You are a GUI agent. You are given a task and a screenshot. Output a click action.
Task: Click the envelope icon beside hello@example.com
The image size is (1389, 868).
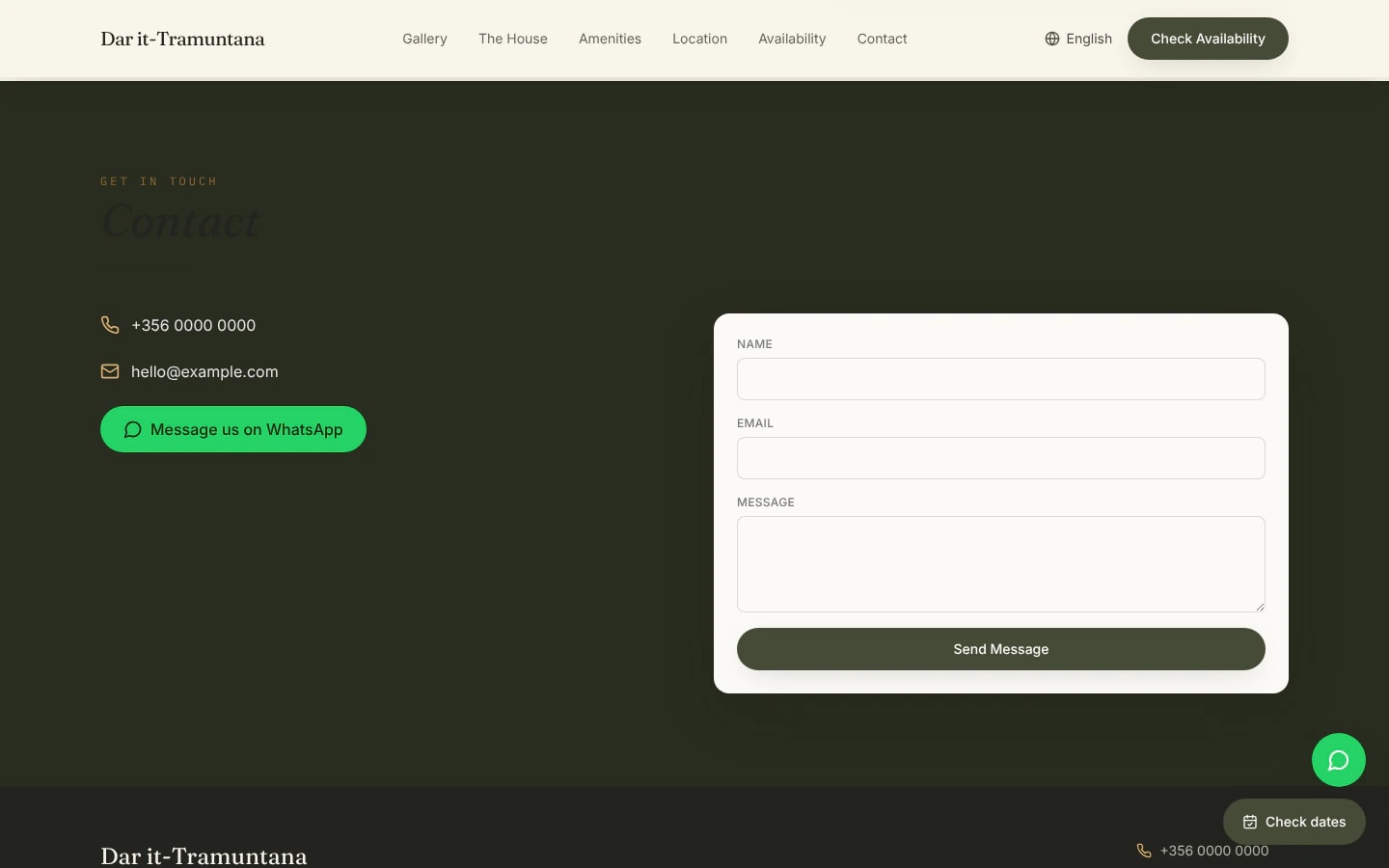pos(110,371)
